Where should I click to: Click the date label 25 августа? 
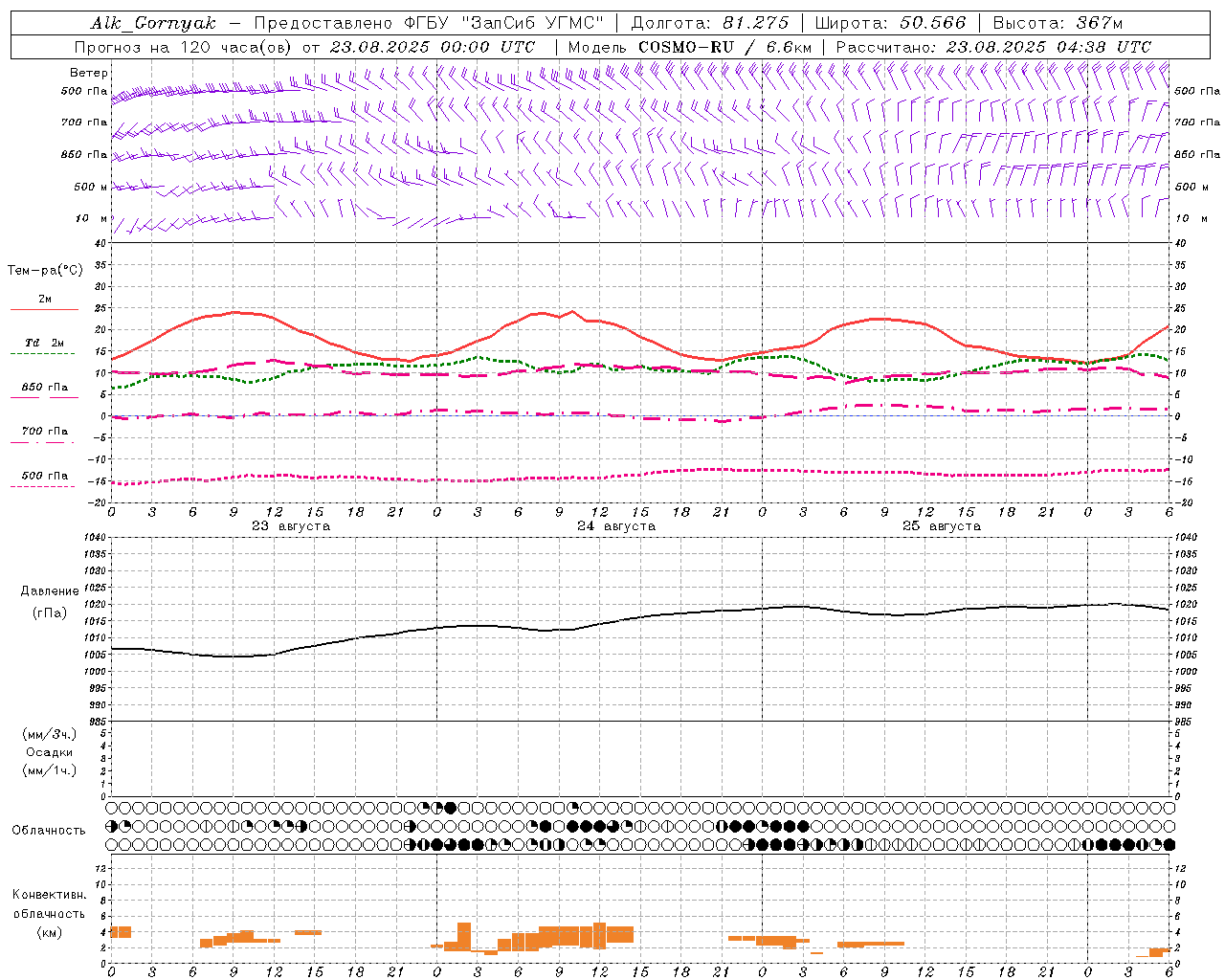click(x=942, y=526)
